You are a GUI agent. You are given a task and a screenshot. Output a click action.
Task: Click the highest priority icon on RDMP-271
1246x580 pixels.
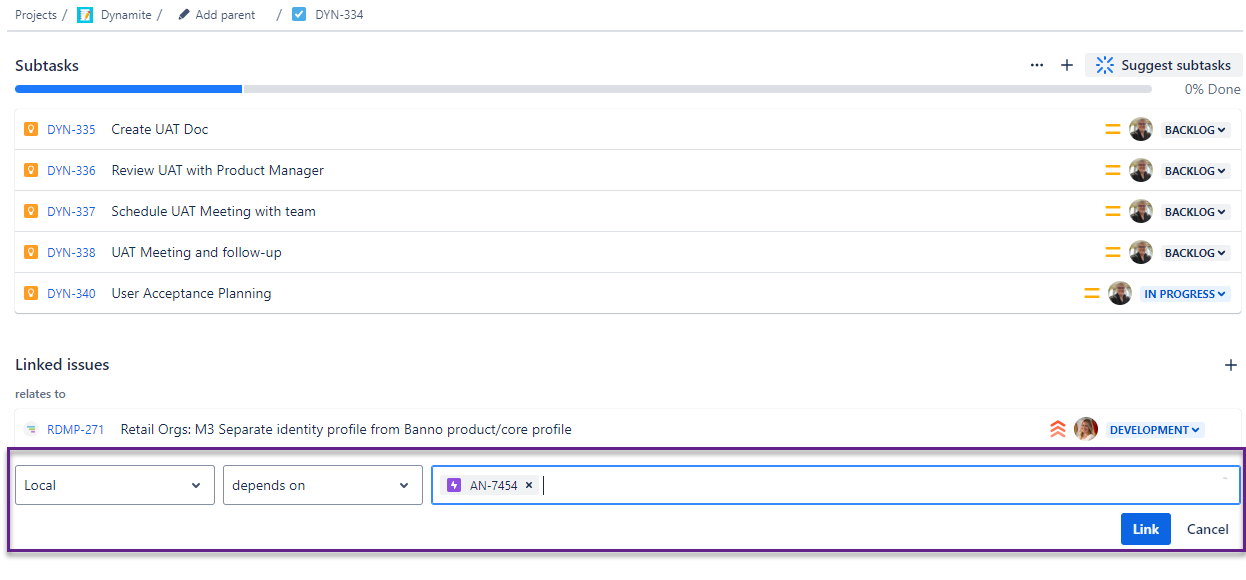pos(1057,428)
